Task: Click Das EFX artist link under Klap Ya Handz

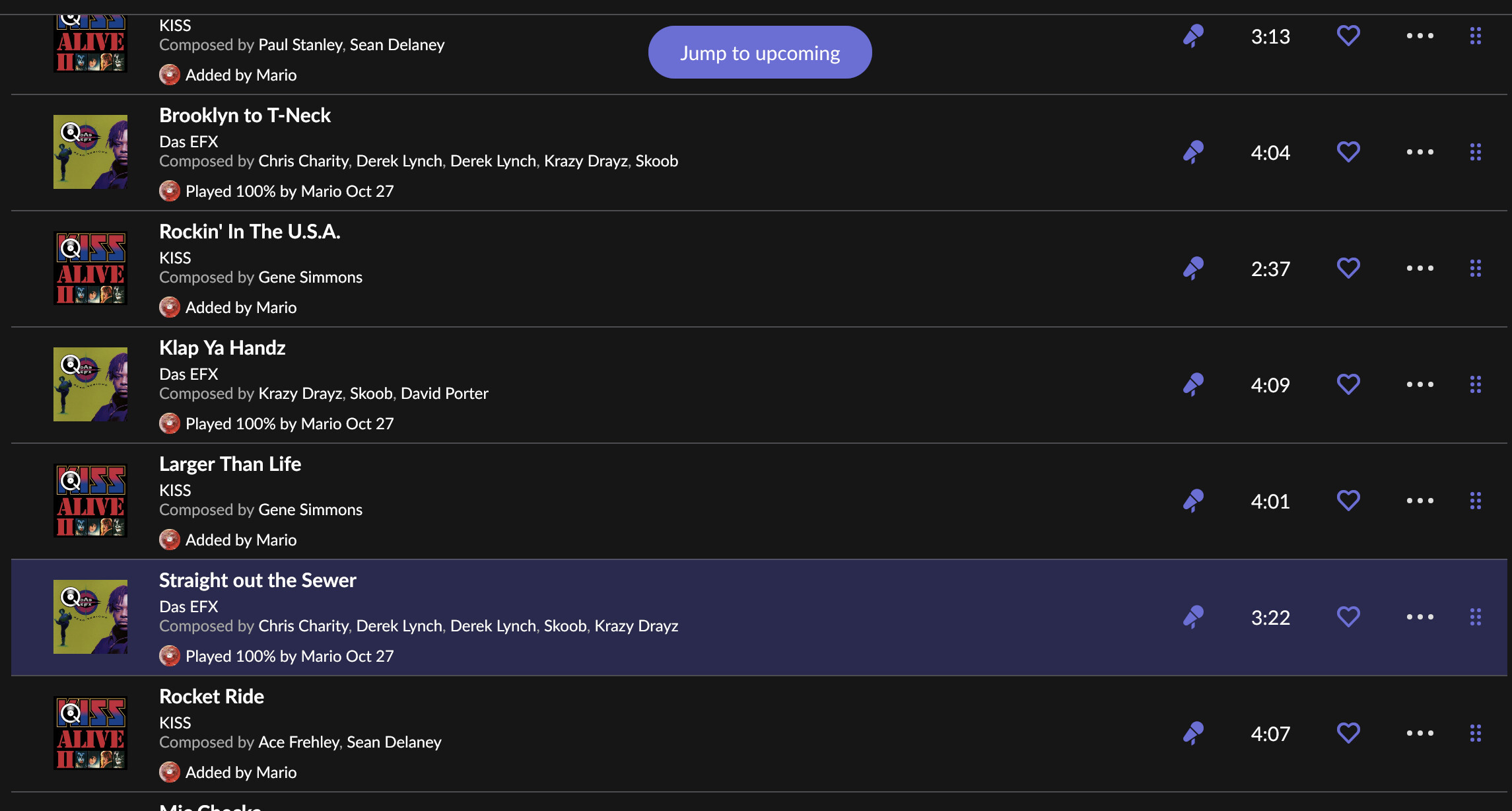Action: pos(189,374)
